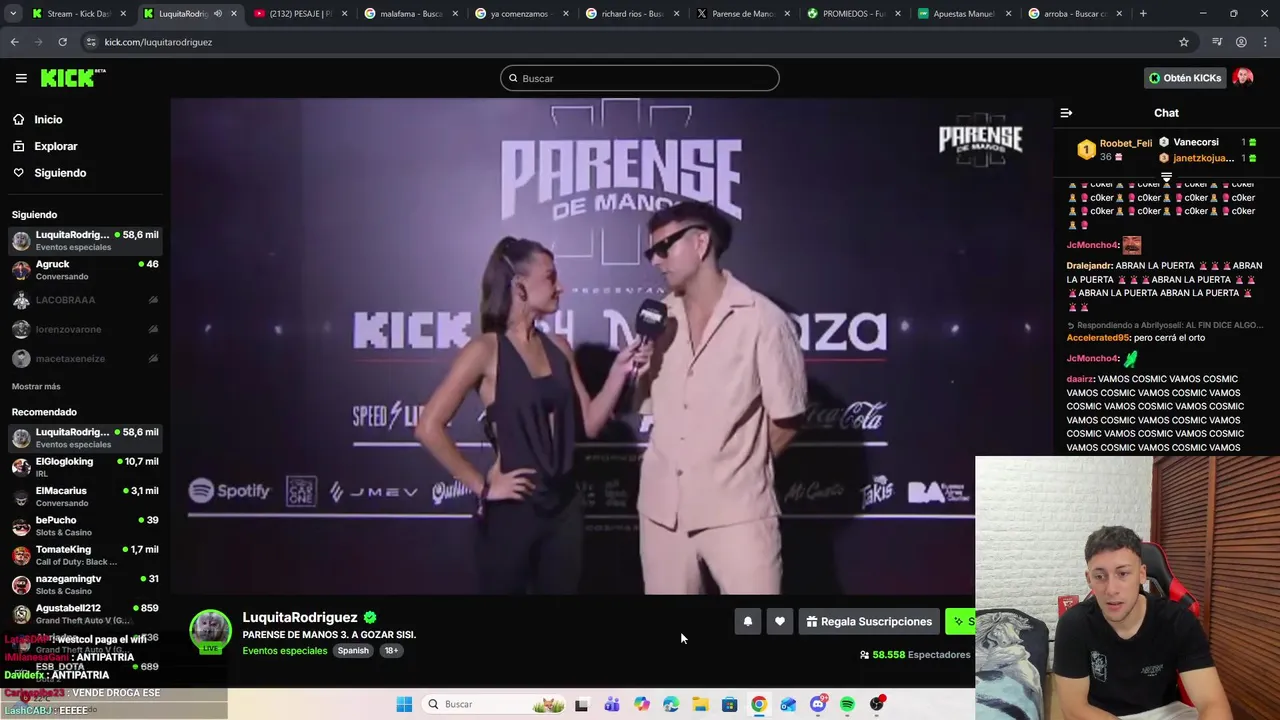Open the Windows Start menu
The height and width of the screenshot is (720, 1280).
click(404, 704)
